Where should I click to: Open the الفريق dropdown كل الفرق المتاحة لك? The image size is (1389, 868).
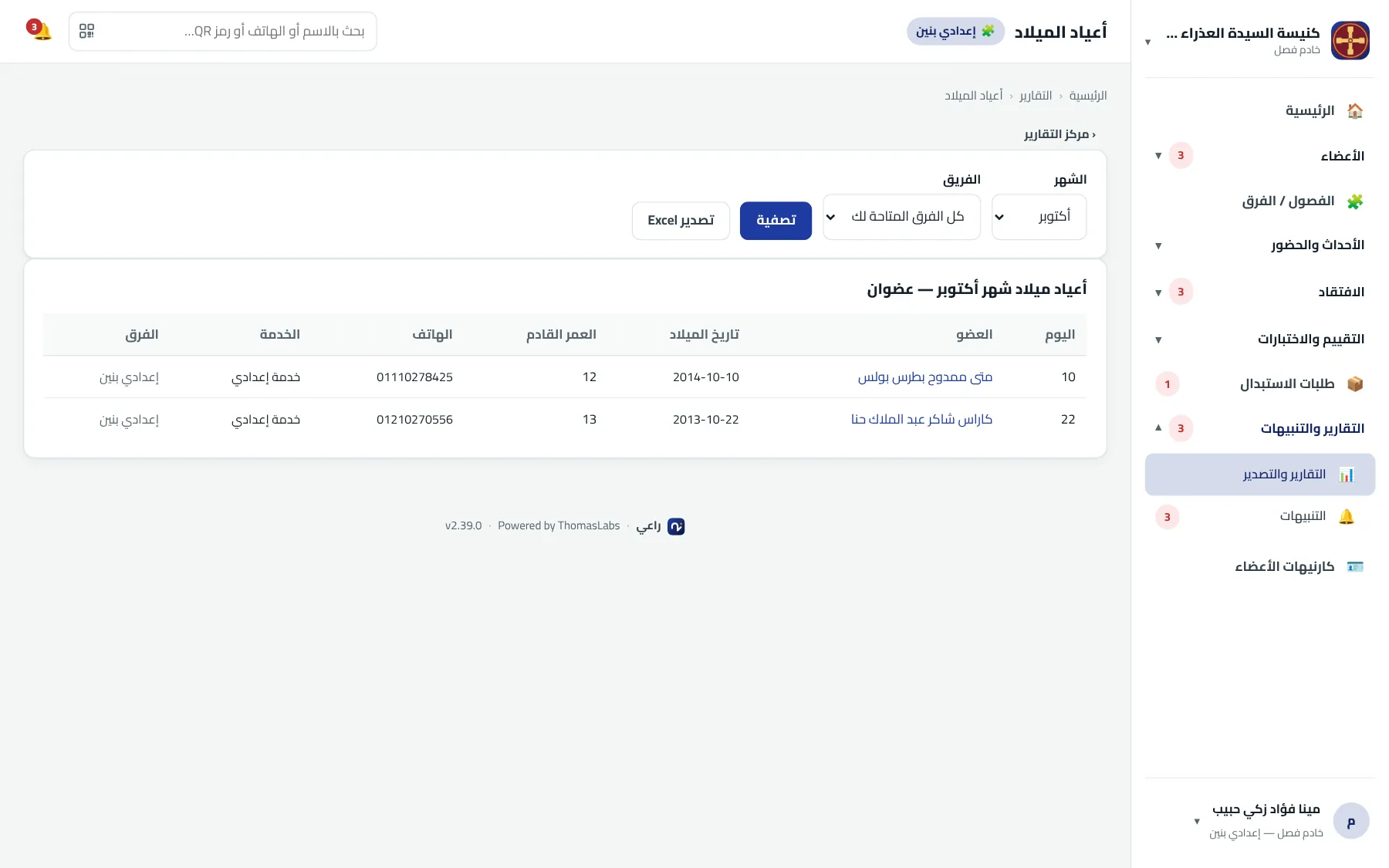(901, 217)
